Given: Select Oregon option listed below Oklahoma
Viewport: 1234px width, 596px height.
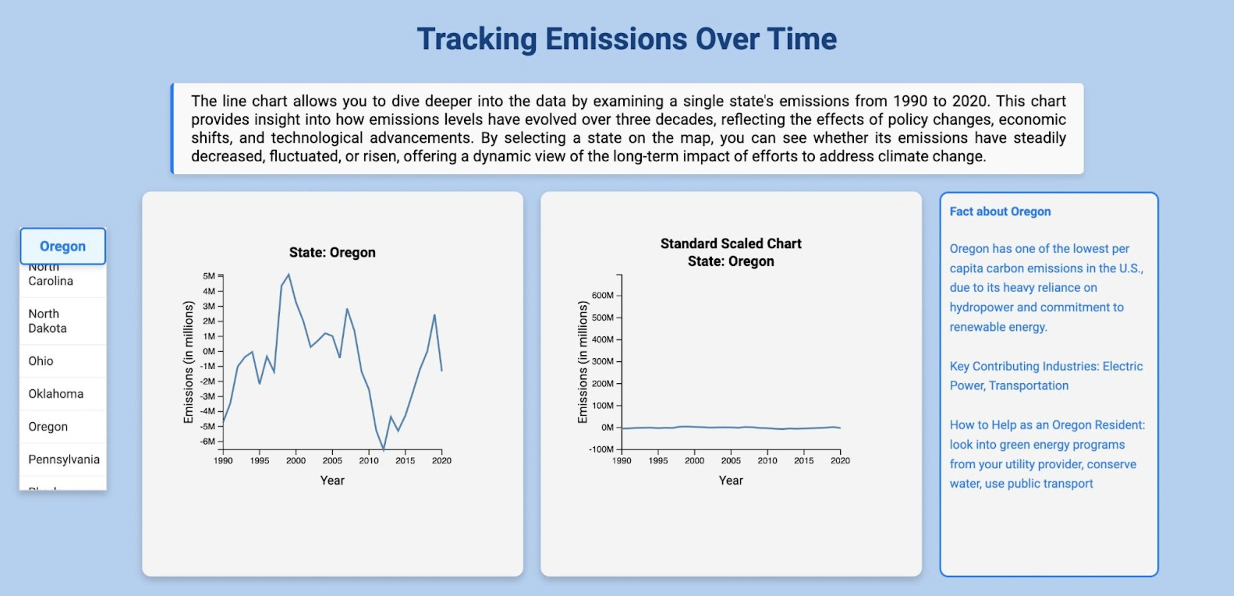Looking at the screenshot, I should pos(48,427).
